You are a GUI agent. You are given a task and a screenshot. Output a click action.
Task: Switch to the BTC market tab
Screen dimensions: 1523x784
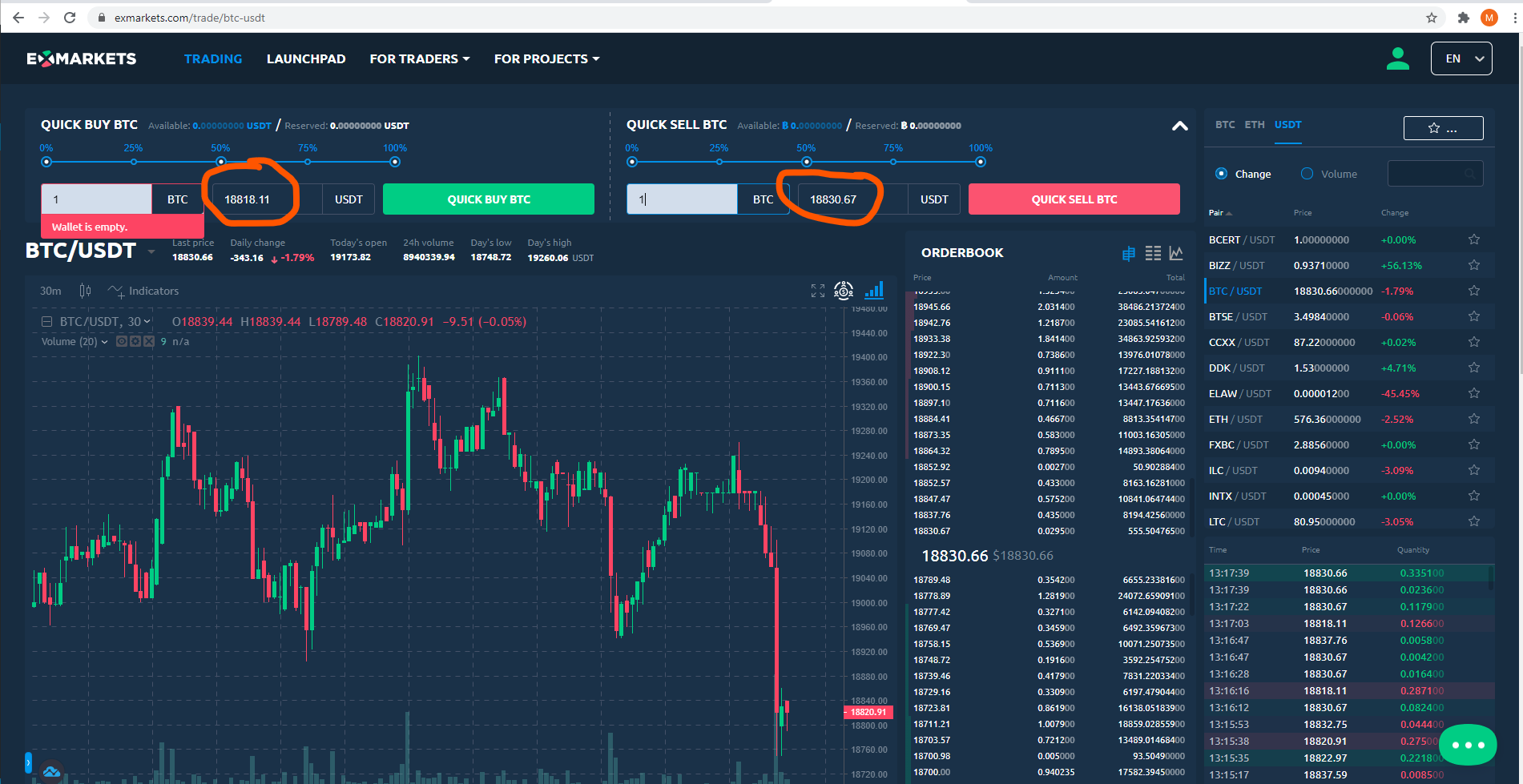tap(1225, 124)
